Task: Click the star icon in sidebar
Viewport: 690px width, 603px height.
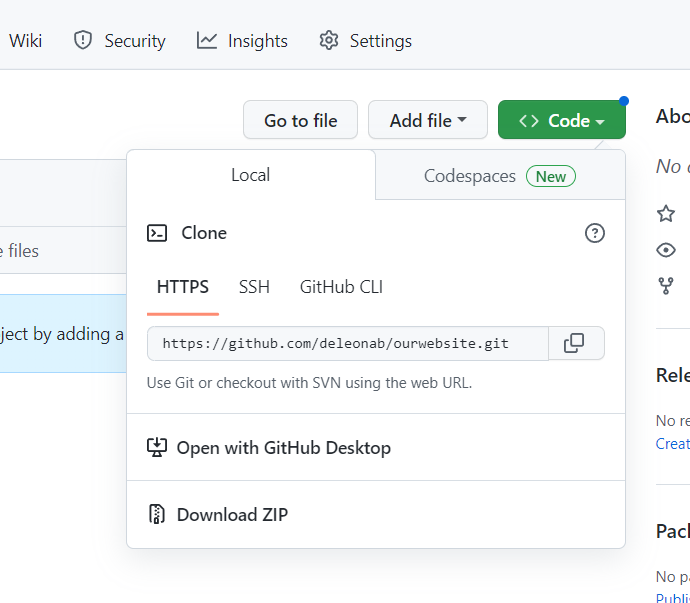Action: (x=666, y=214)
